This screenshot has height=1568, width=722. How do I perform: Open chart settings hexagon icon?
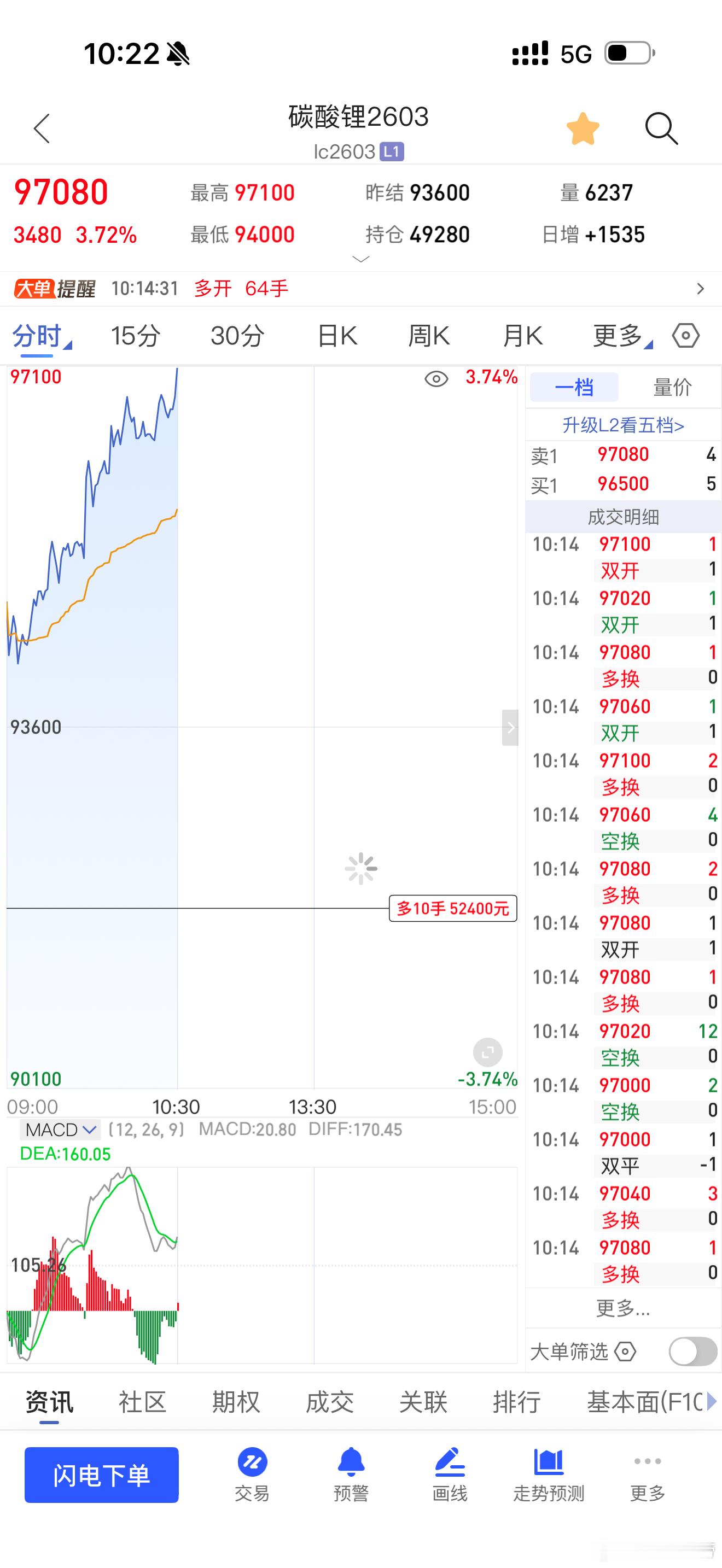tap(685, 335)
